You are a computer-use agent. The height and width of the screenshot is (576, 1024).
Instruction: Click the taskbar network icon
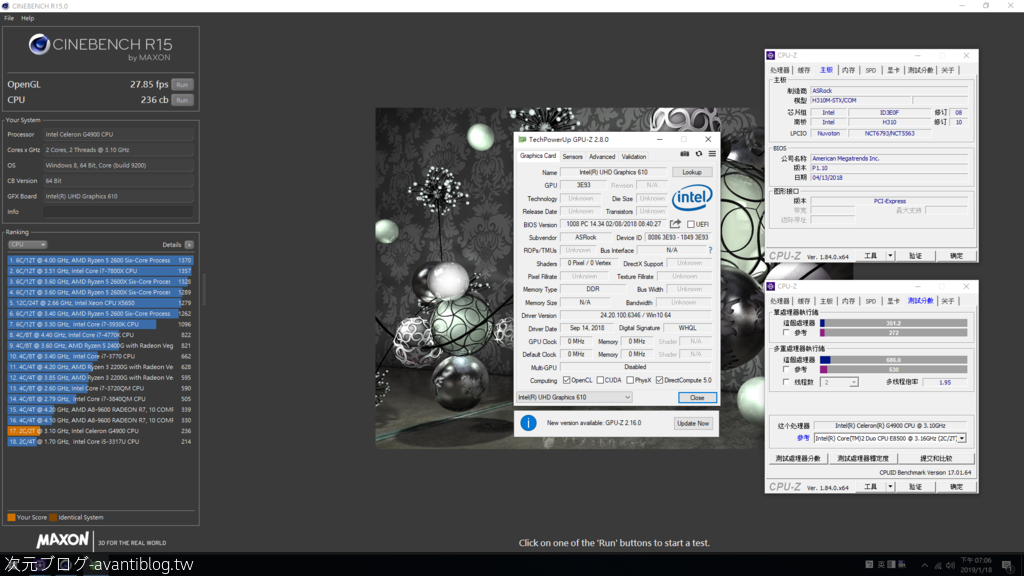pyautogui.click(x=938, y=565)
